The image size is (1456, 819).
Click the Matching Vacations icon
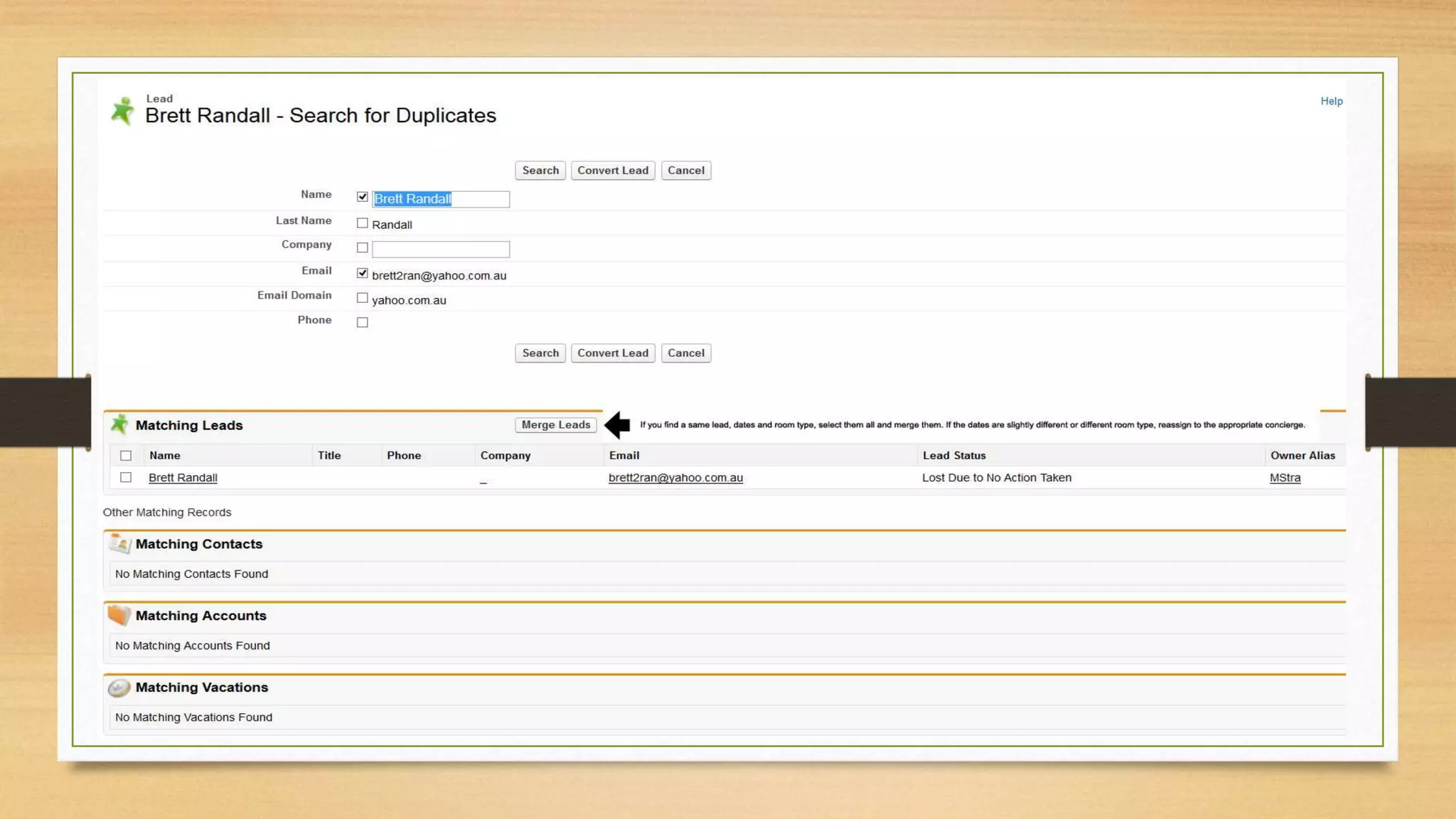tap(119, 687)
